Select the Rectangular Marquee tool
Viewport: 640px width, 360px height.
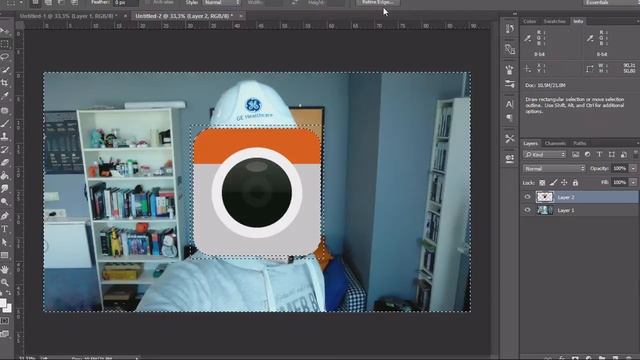coord(4,44)
